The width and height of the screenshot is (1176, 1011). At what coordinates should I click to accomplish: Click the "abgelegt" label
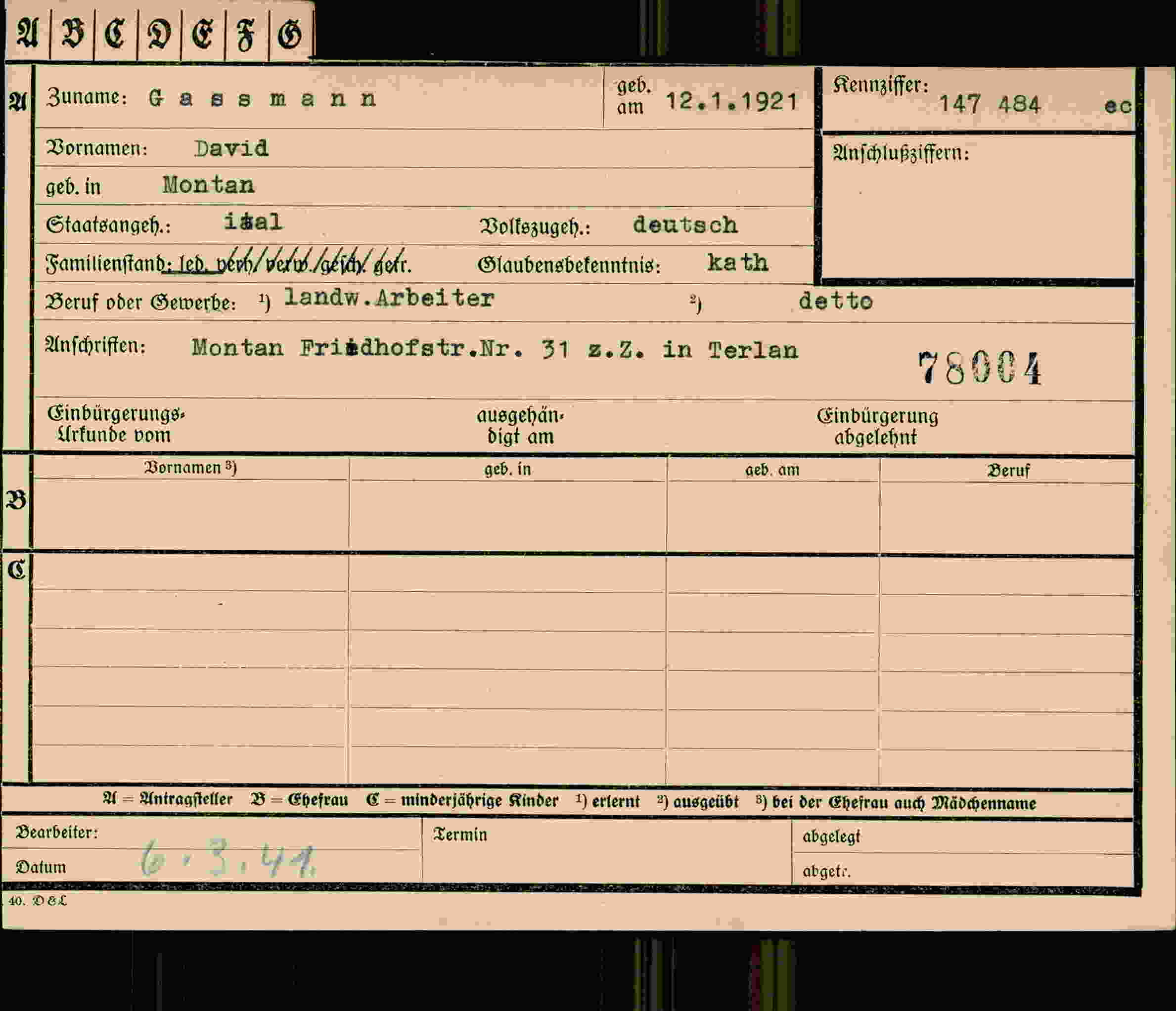point(831,836)
